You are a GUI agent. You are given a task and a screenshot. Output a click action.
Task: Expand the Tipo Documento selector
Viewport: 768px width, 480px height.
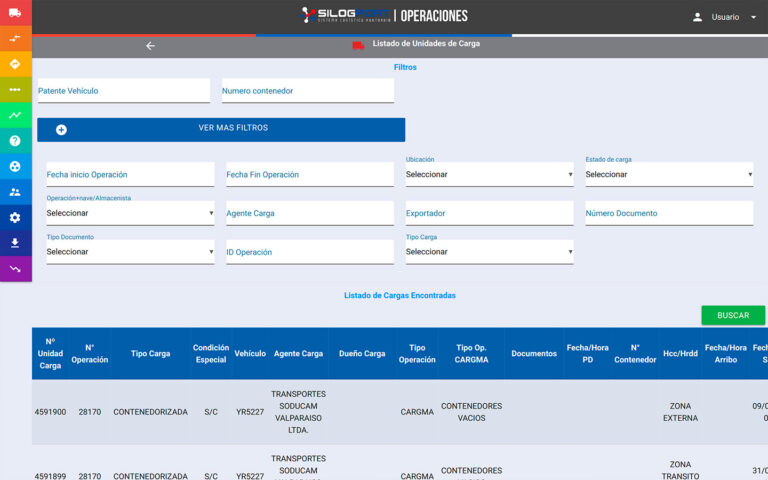click(130, 252)
